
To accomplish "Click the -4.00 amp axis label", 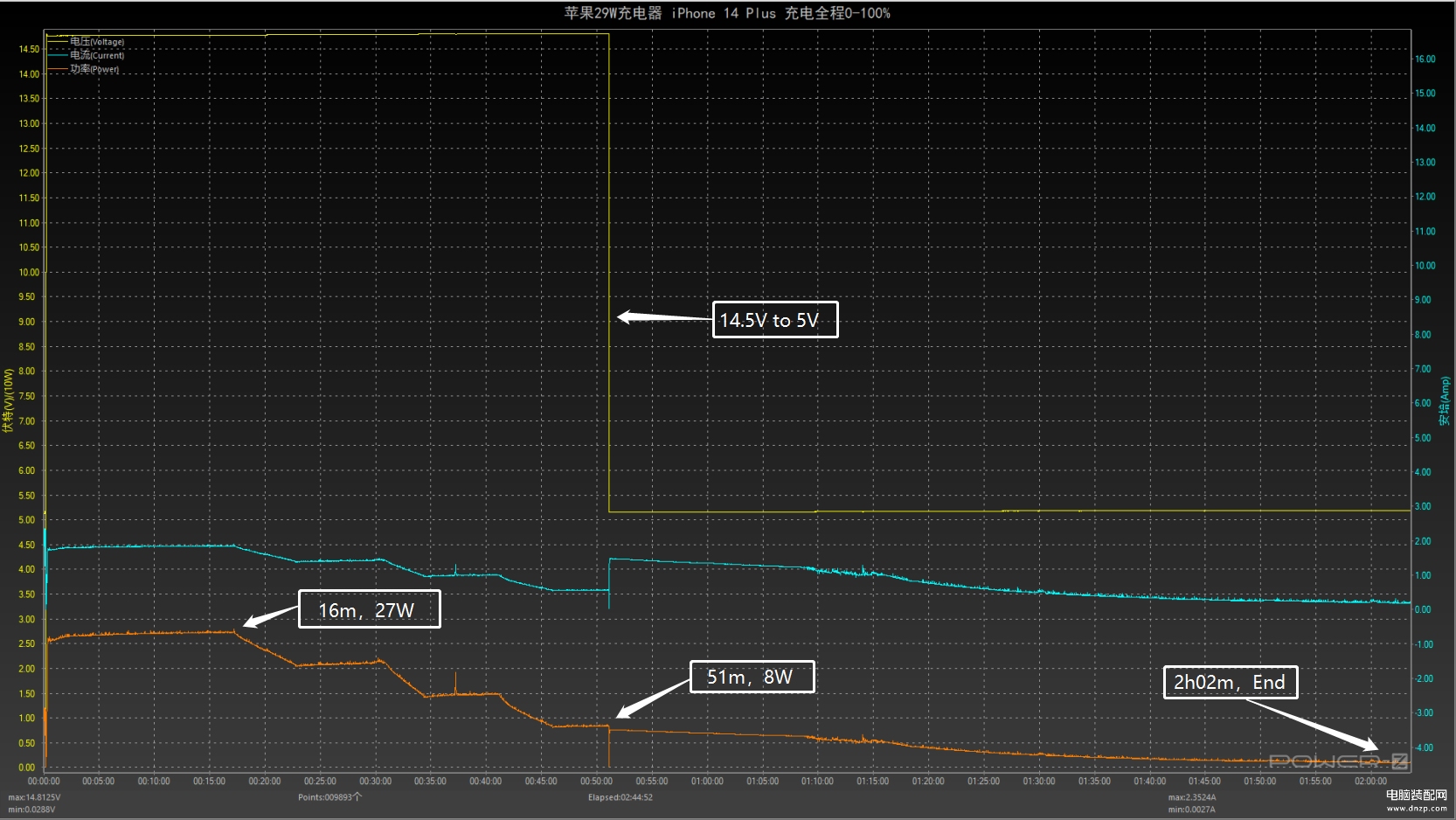I will (x=1424, y=747).
